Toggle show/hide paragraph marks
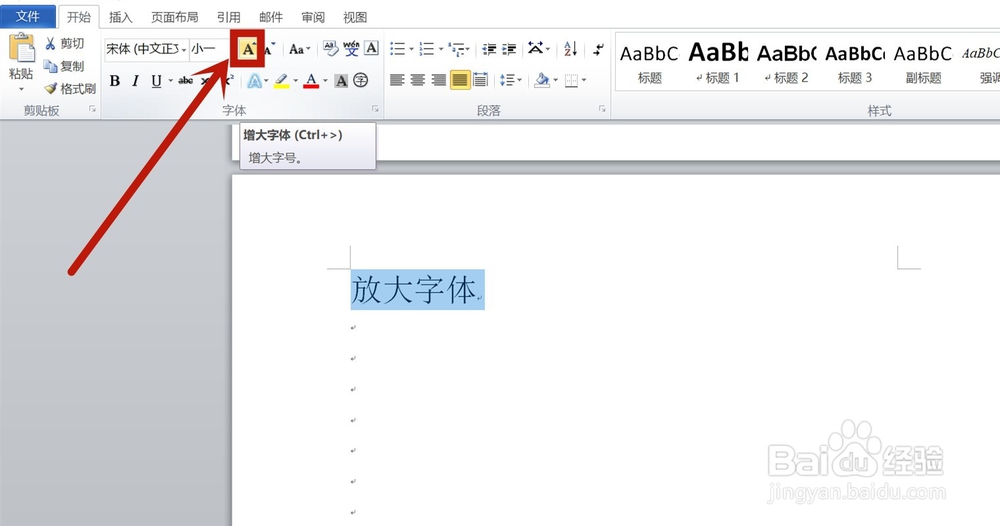The width and height of the screenshot is (1000, 526). [598, 48]
